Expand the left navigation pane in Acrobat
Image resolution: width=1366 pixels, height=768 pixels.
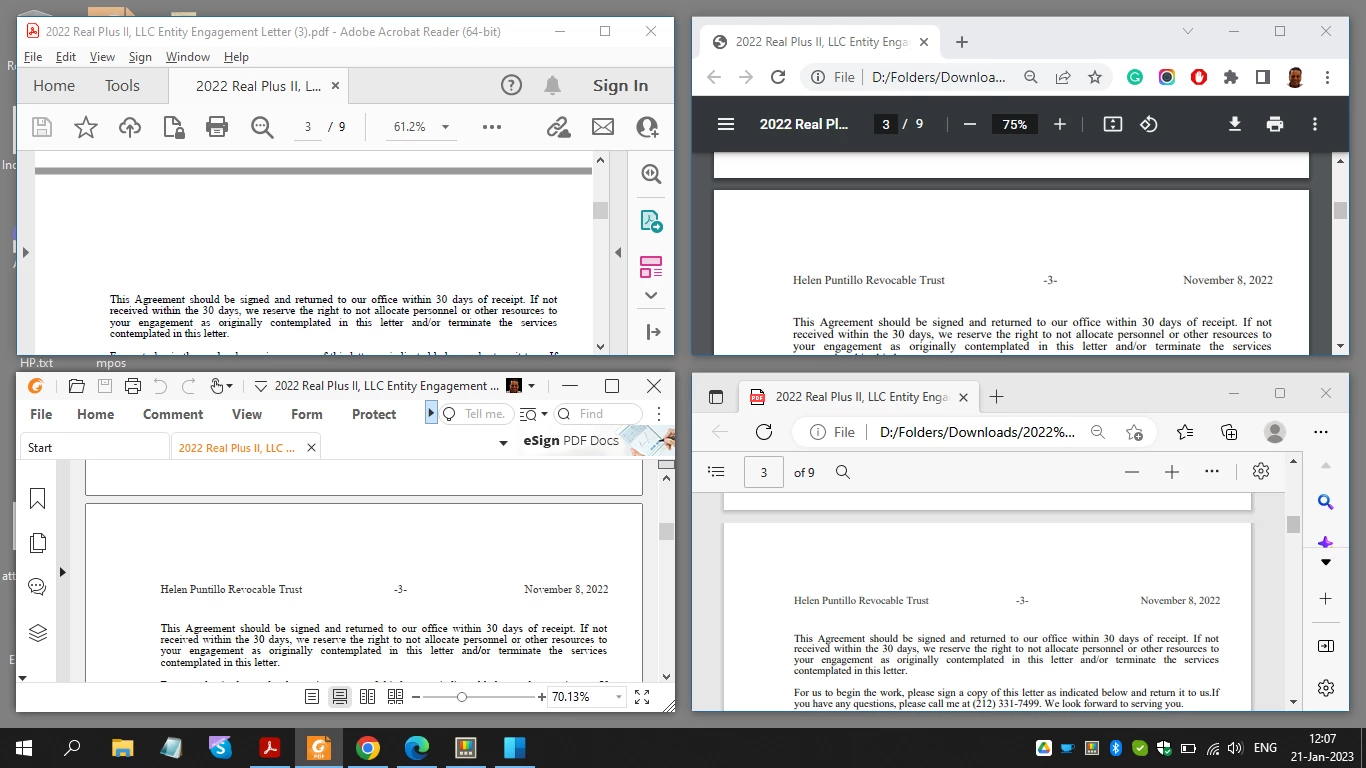pyautogui.click(x=26, y=253)
